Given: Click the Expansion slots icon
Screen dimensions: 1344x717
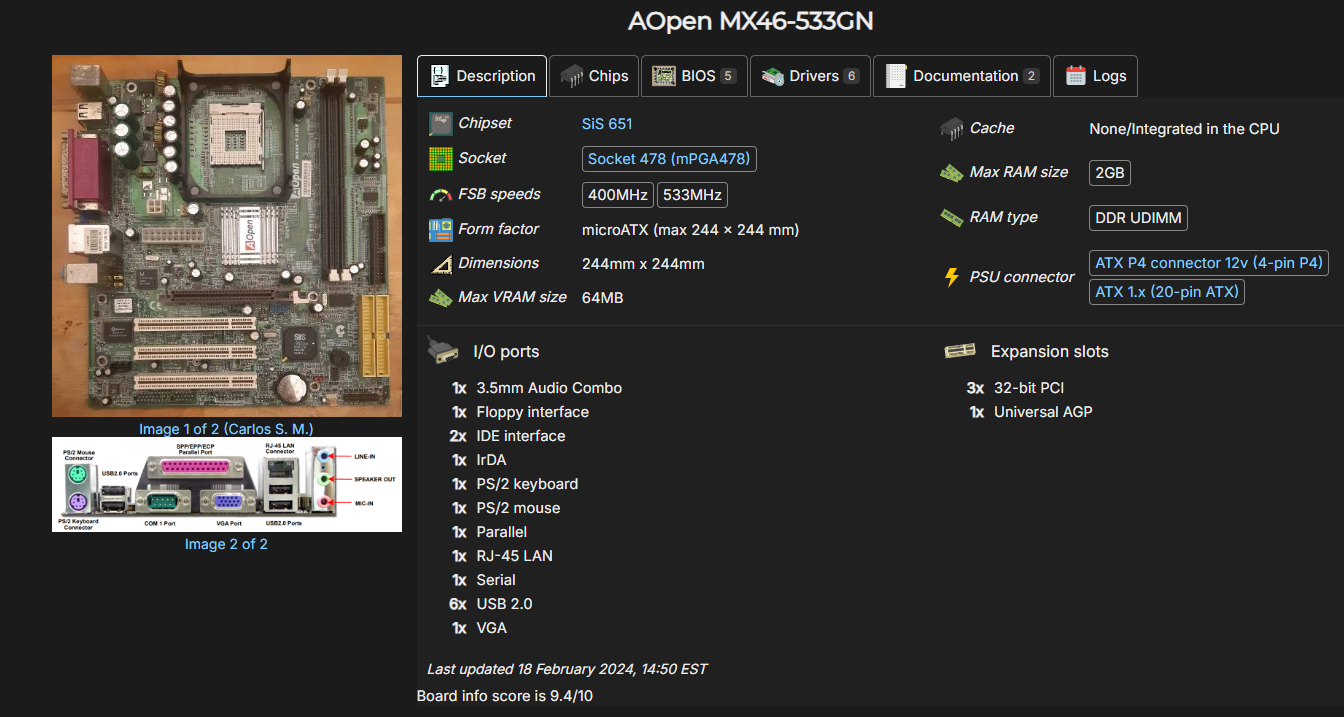Looking at the screenshot, I should [x=960, y=351].
